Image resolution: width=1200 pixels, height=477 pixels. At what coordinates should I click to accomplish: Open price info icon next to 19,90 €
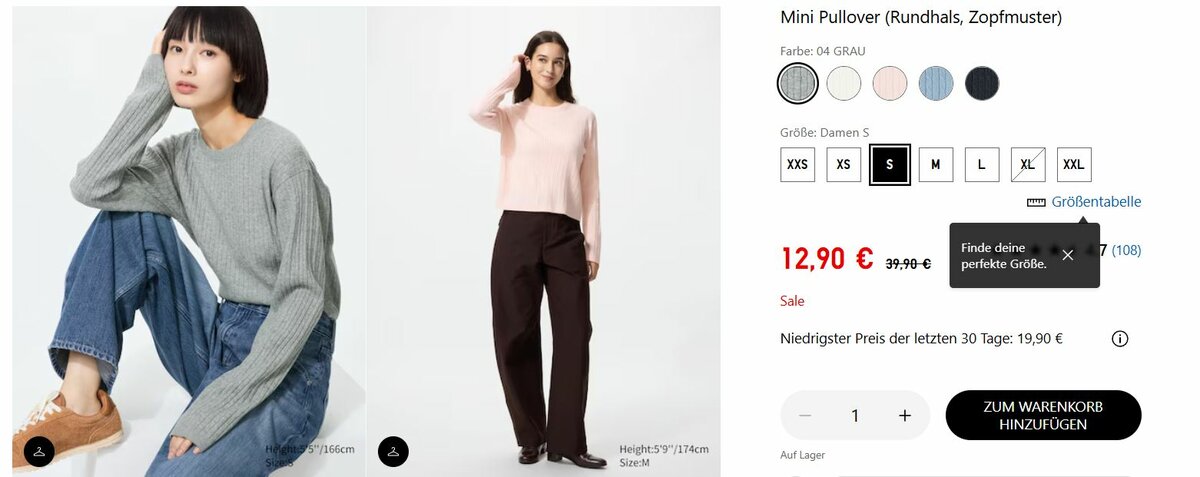[x=1120, y=339]
